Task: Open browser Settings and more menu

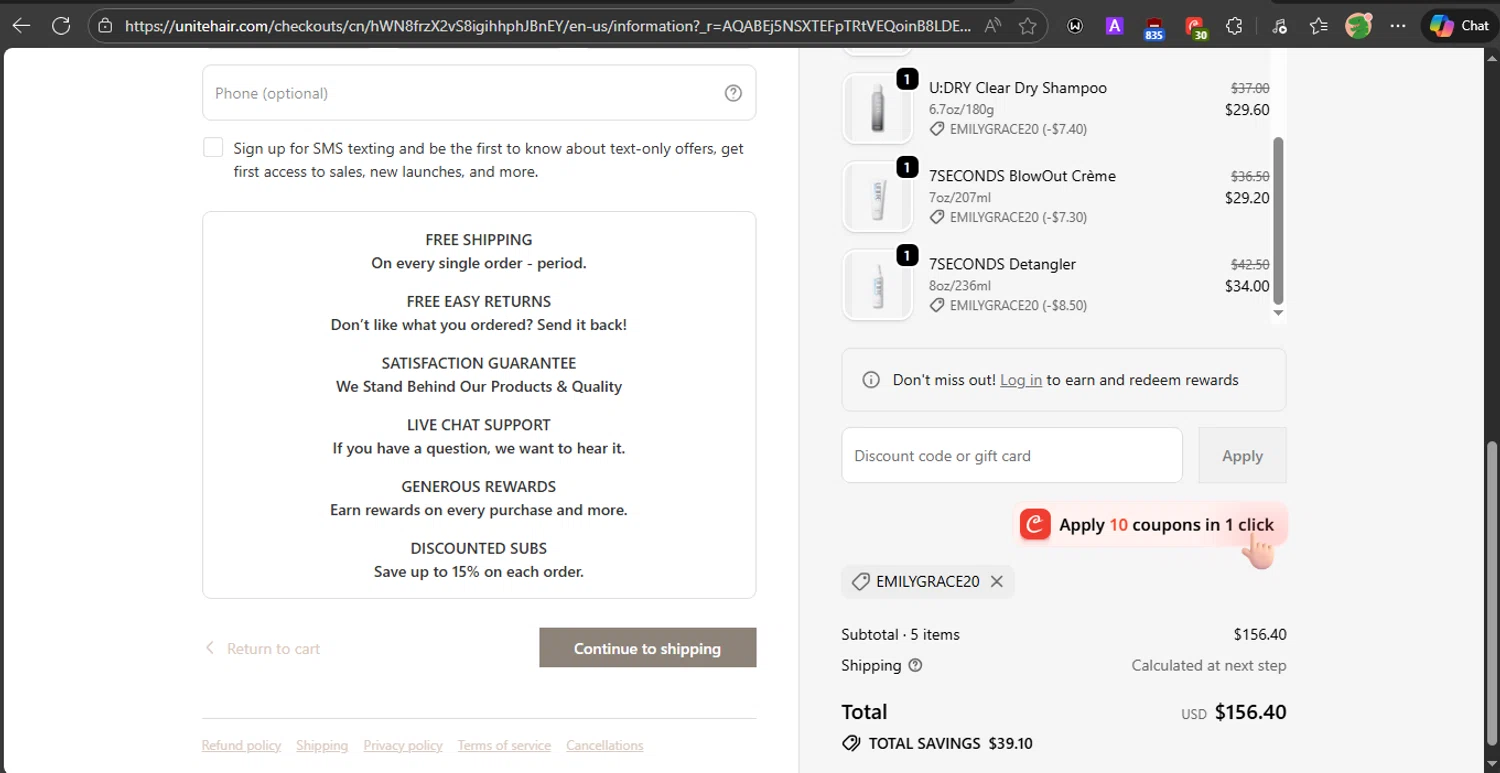Action: [1398, 26]
